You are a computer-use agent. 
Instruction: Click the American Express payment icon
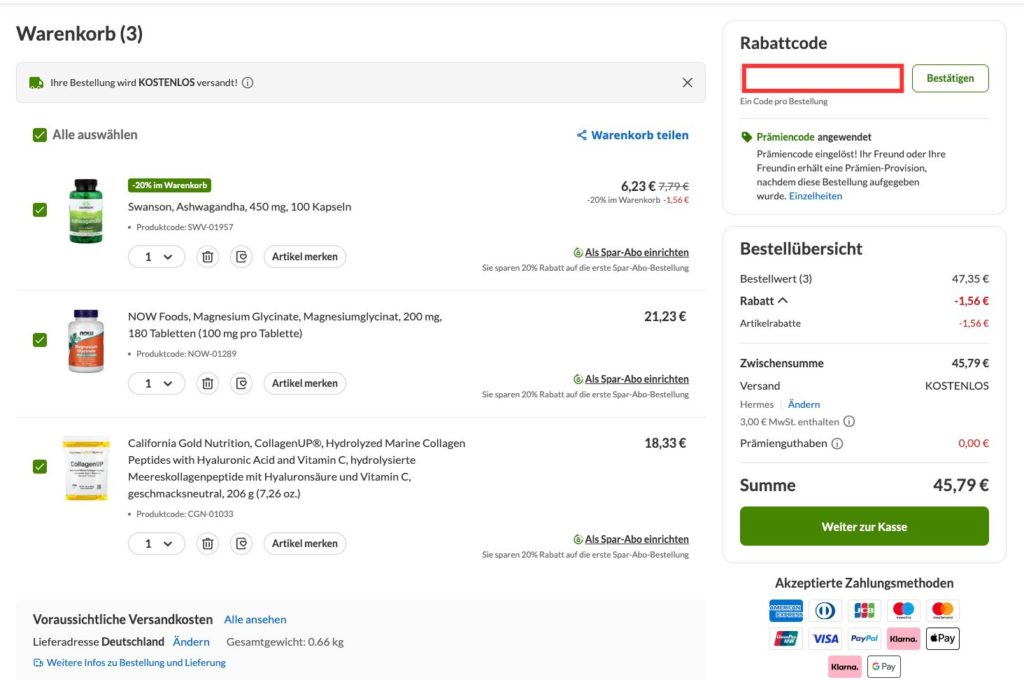coord(786,610)
